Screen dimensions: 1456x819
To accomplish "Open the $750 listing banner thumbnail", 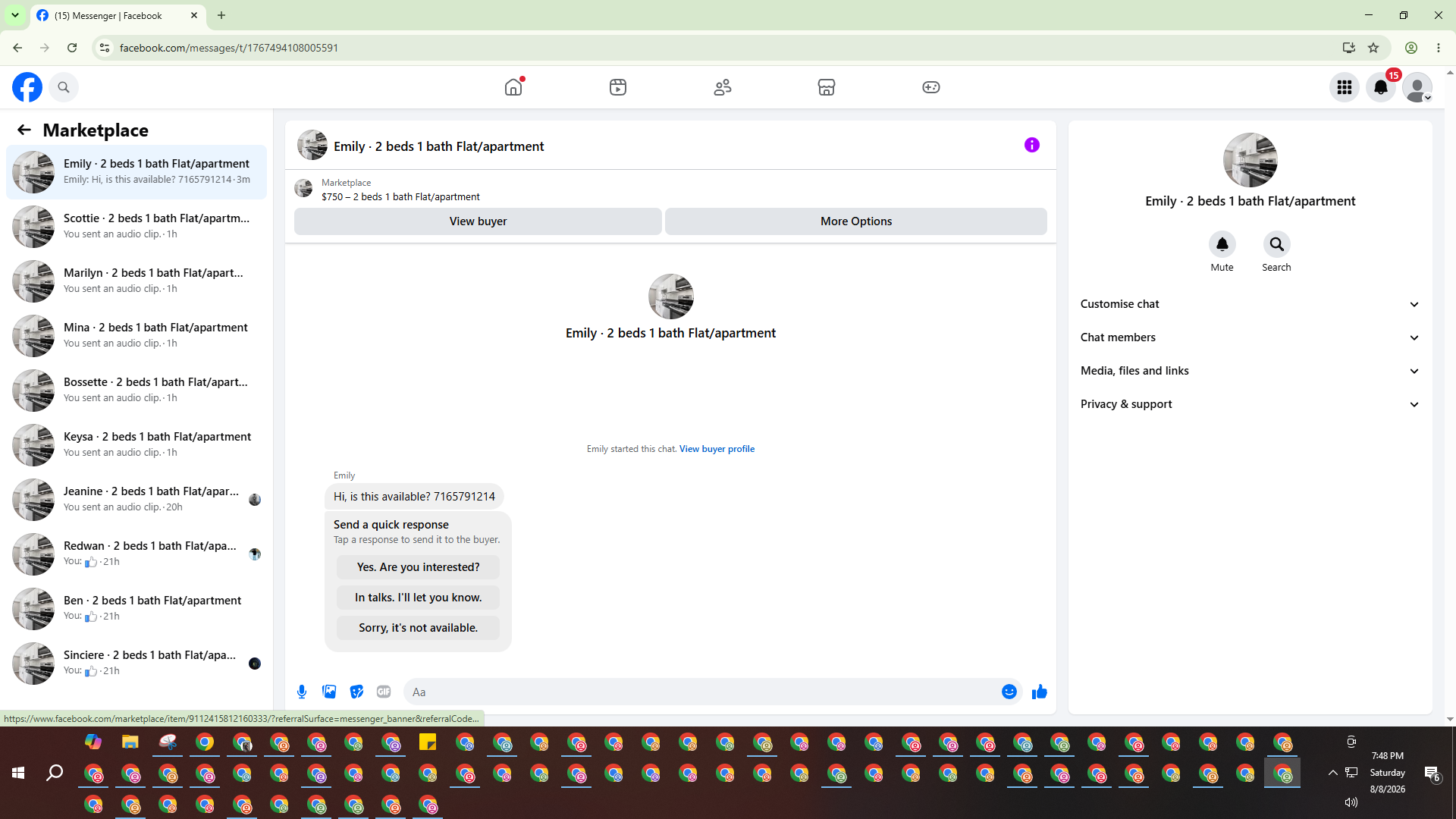I will pyautogui.click(x=303, y=189).
